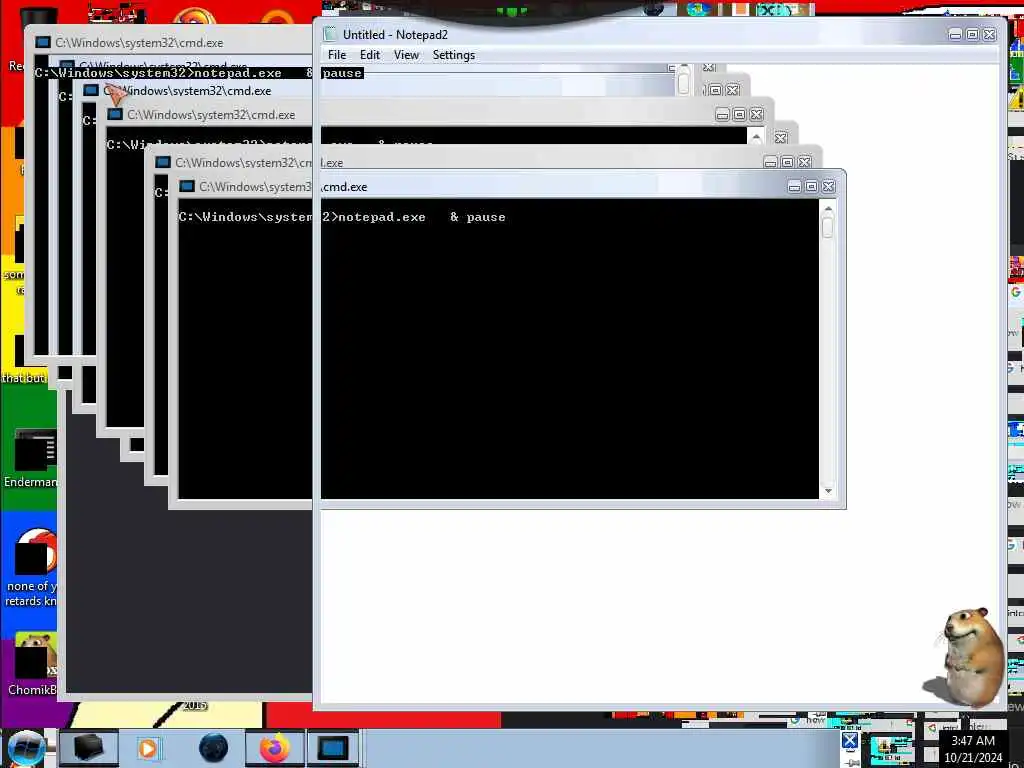Click the black box taskbar icon

click(88, 748)
